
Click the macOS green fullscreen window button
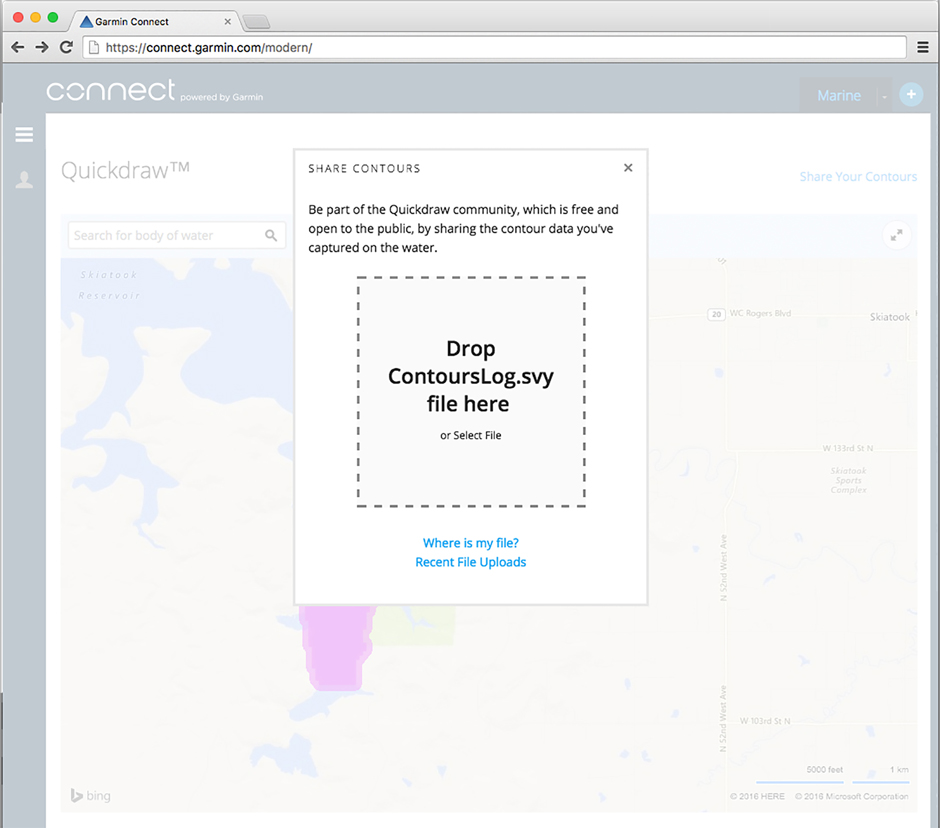pos(53,17)
